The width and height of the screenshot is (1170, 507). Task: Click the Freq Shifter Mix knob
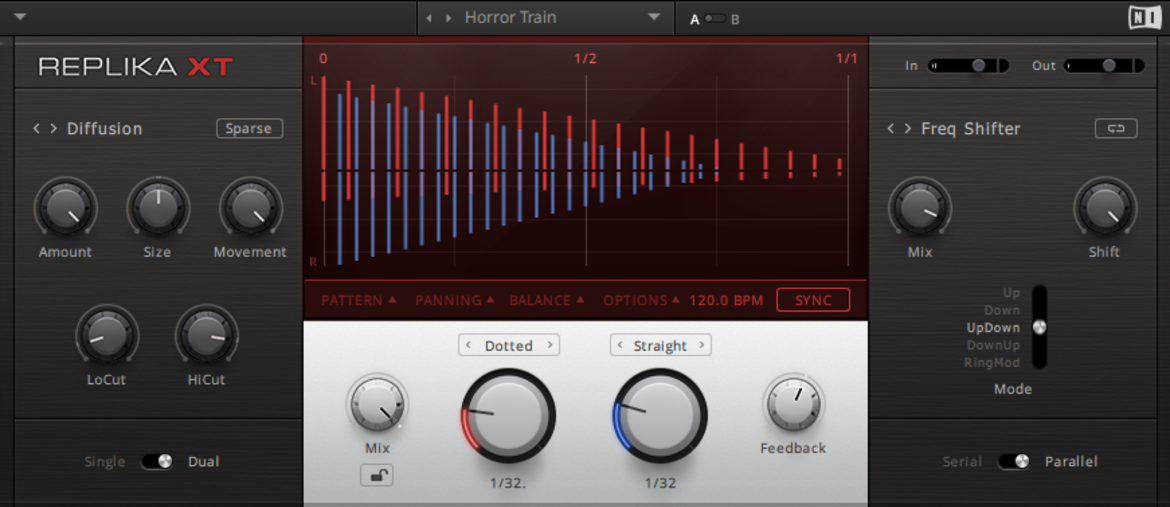coord(920,208)
